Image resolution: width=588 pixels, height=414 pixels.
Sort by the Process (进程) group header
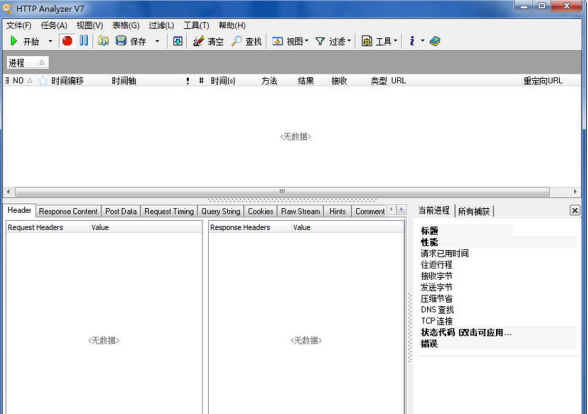point(28,63)
